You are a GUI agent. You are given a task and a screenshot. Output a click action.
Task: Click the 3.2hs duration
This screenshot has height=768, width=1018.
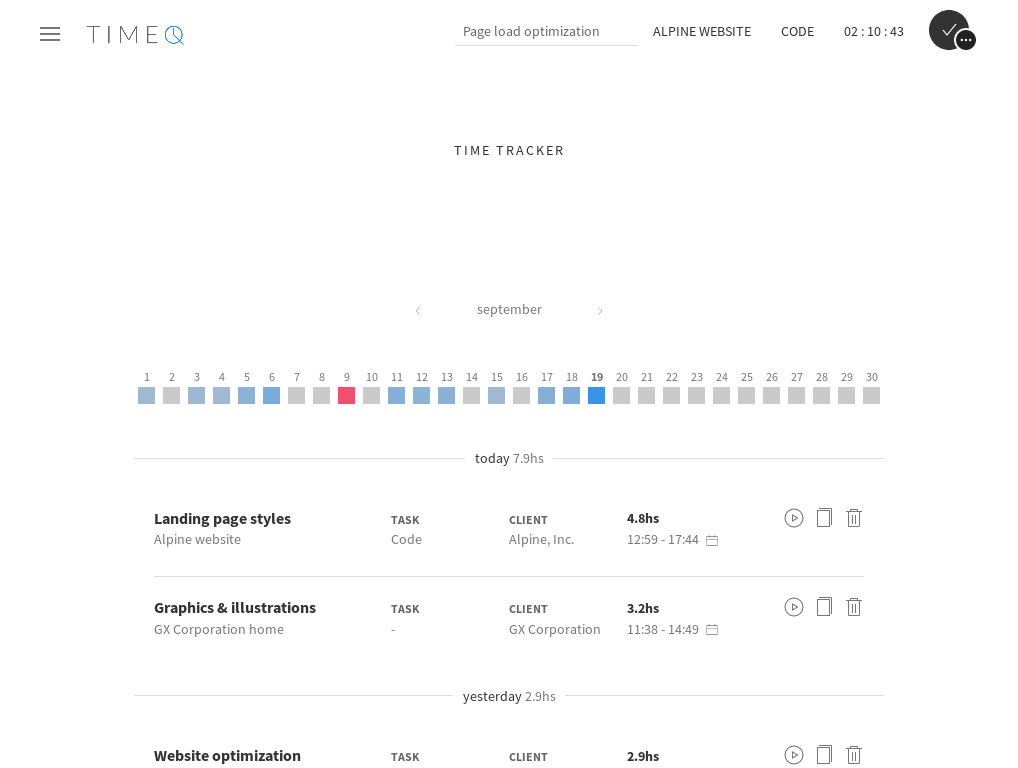pyautogui.click(x=643, y=608)
